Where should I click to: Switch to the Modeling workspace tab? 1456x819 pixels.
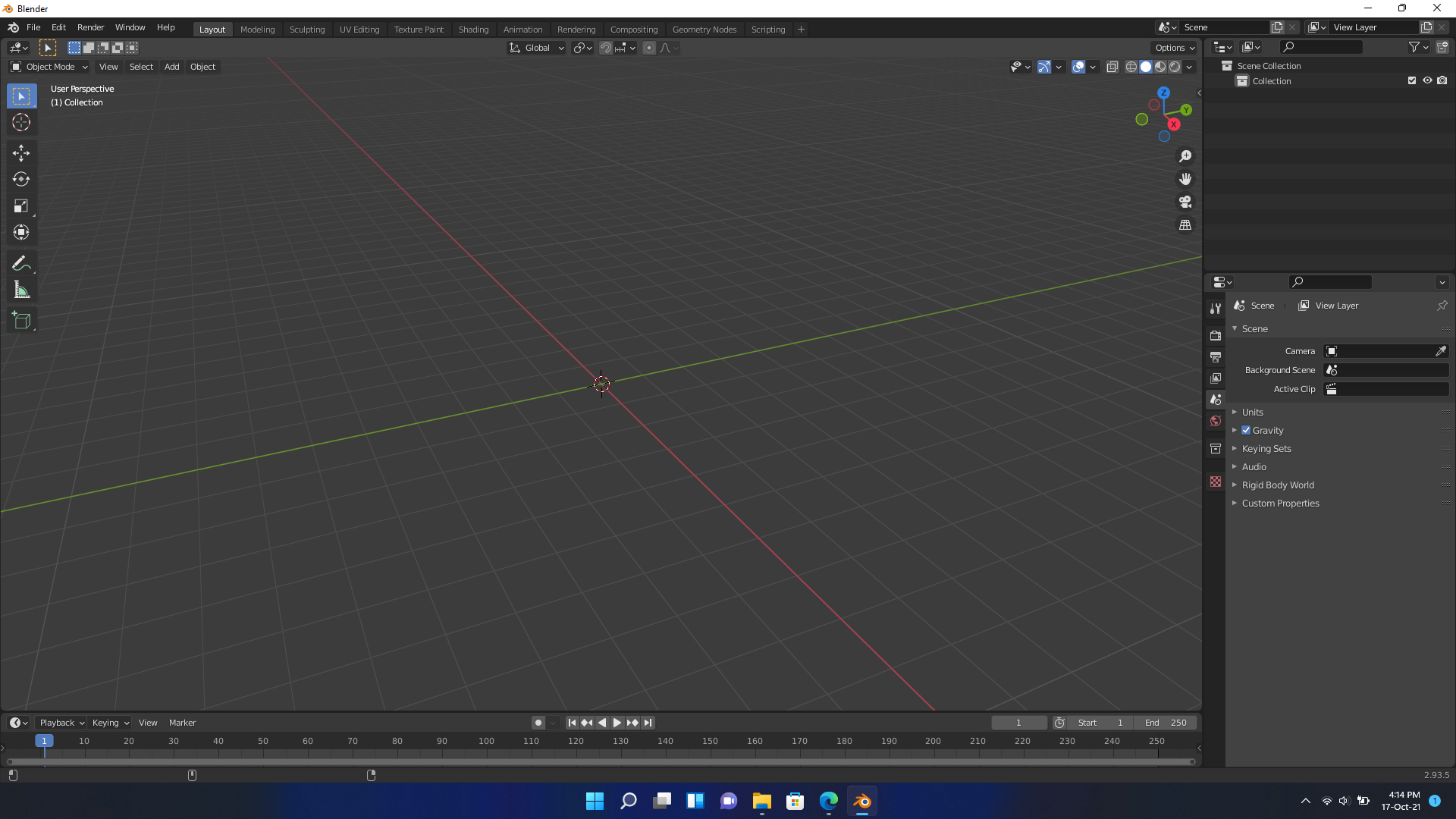coord(257,30)
